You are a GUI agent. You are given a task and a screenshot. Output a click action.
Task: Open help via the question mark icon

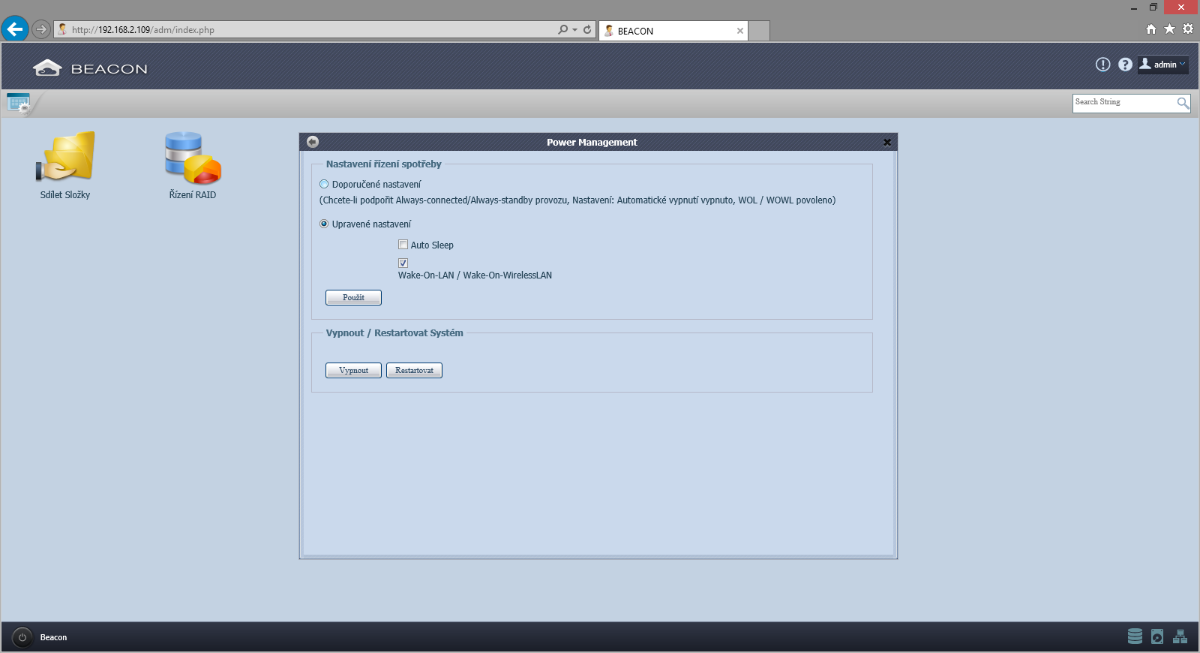pos(1125,64)
